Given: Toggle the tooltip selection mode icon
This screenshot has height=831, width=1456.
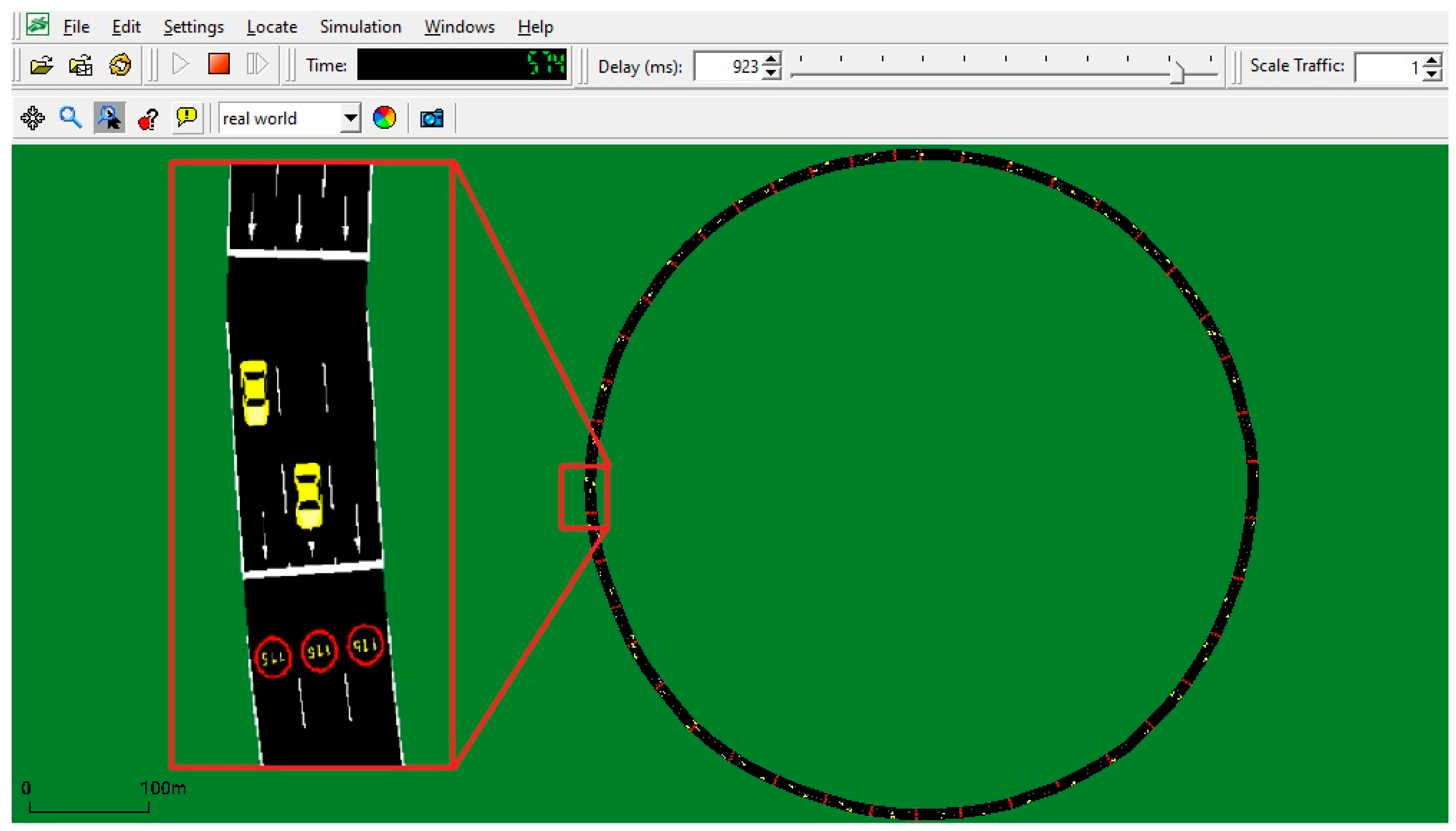Looking at the screenshot, I should click(x=109, y=118).
